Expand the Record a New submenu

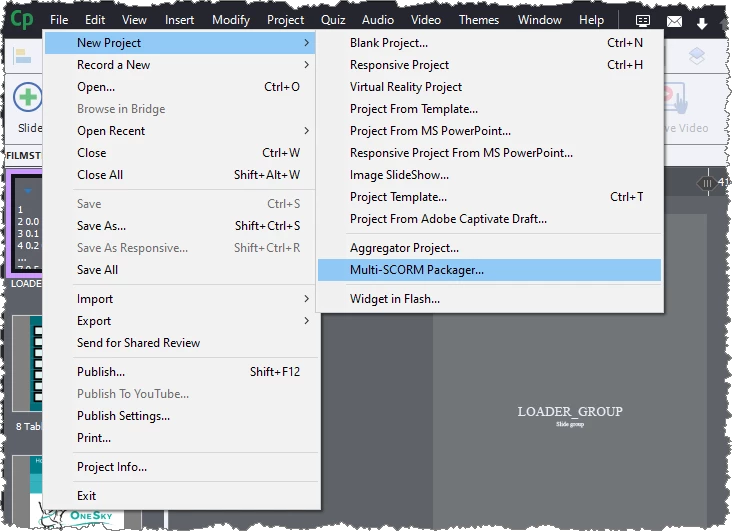[180, 64]
